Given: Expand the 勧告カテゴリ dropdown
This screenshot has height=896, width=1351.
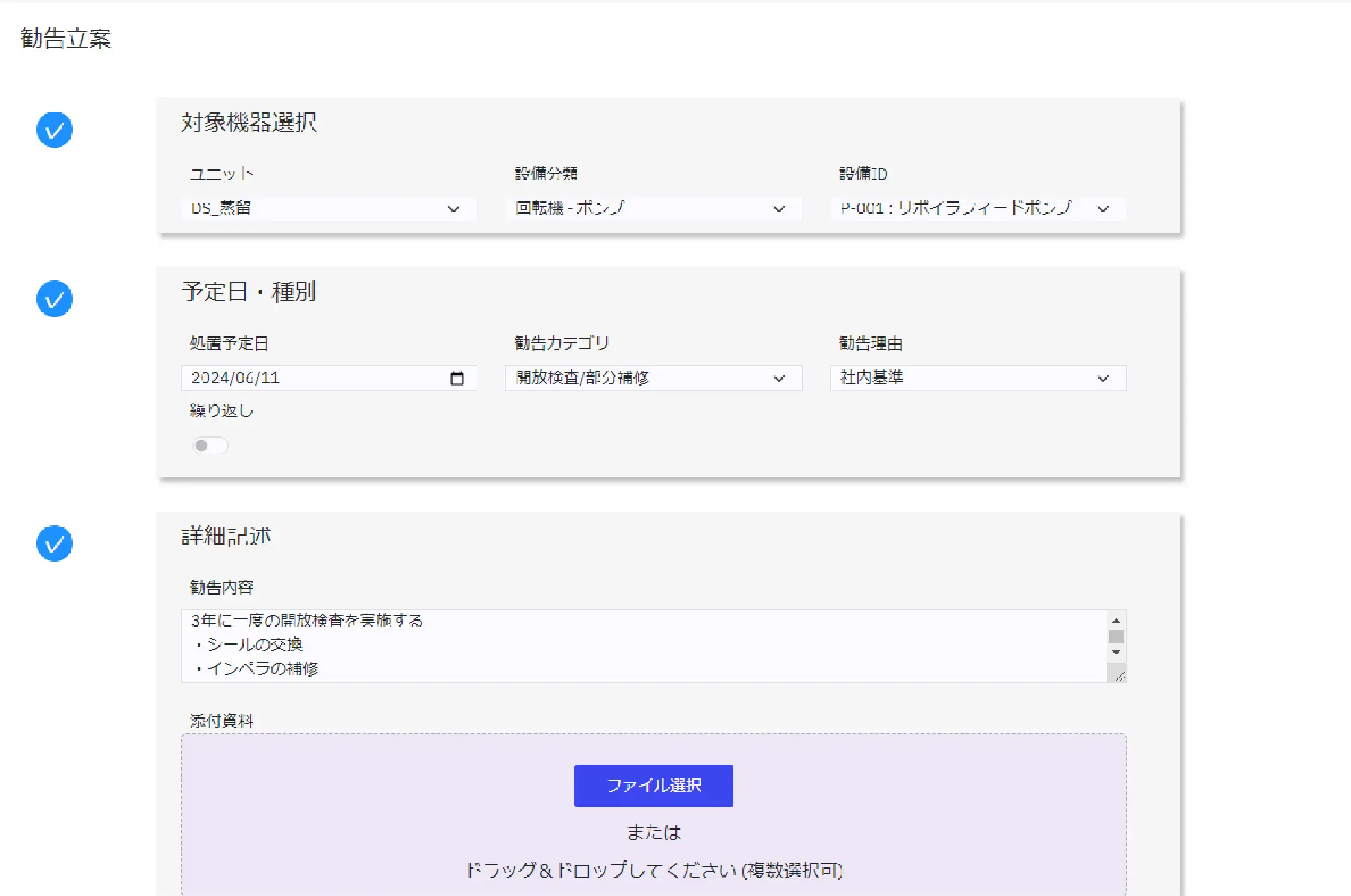Looking at the screenshot, I should [x=653, y=378].
